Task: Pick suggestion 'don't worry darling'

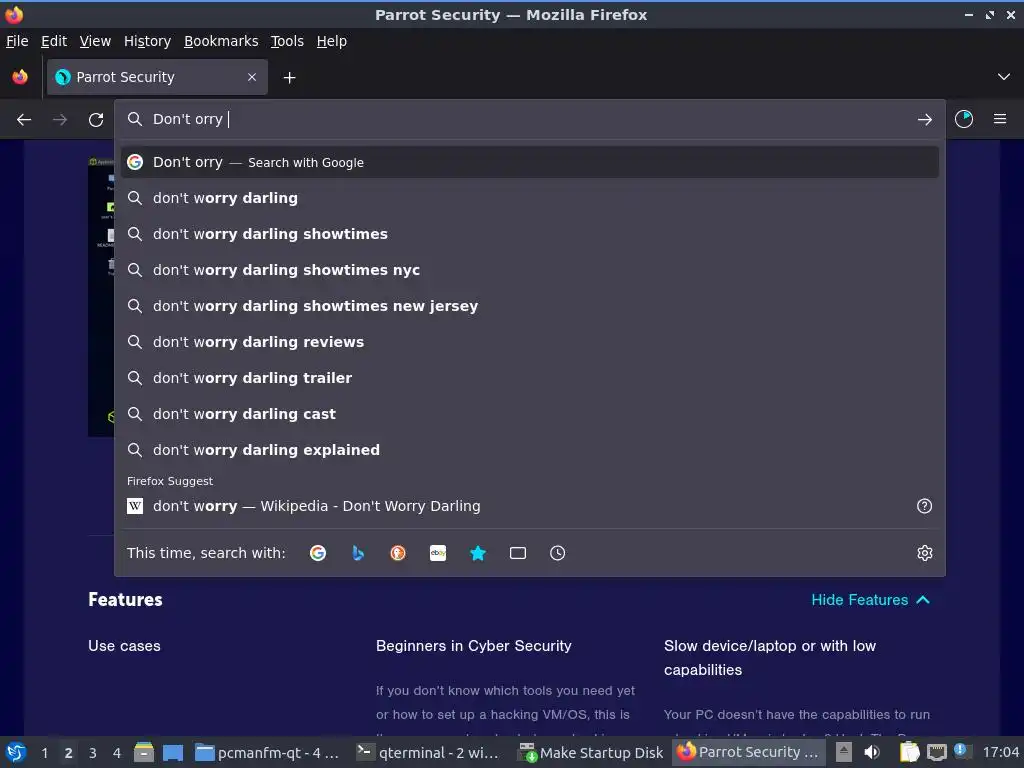Action: tap(530, 198)
